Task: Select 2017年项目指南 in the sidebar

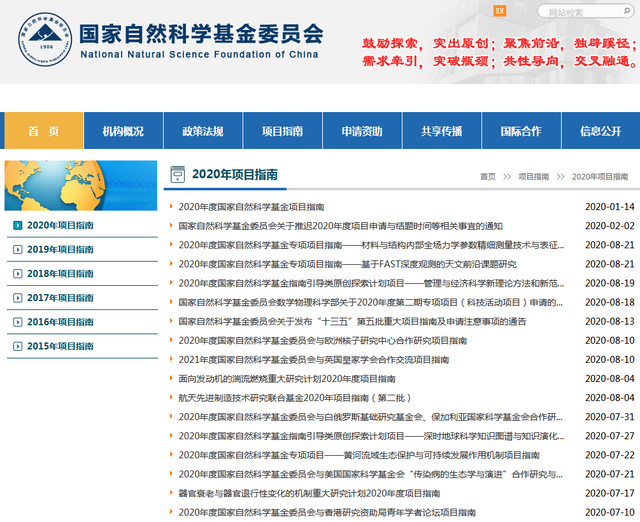Action: (x=60, y=298)
